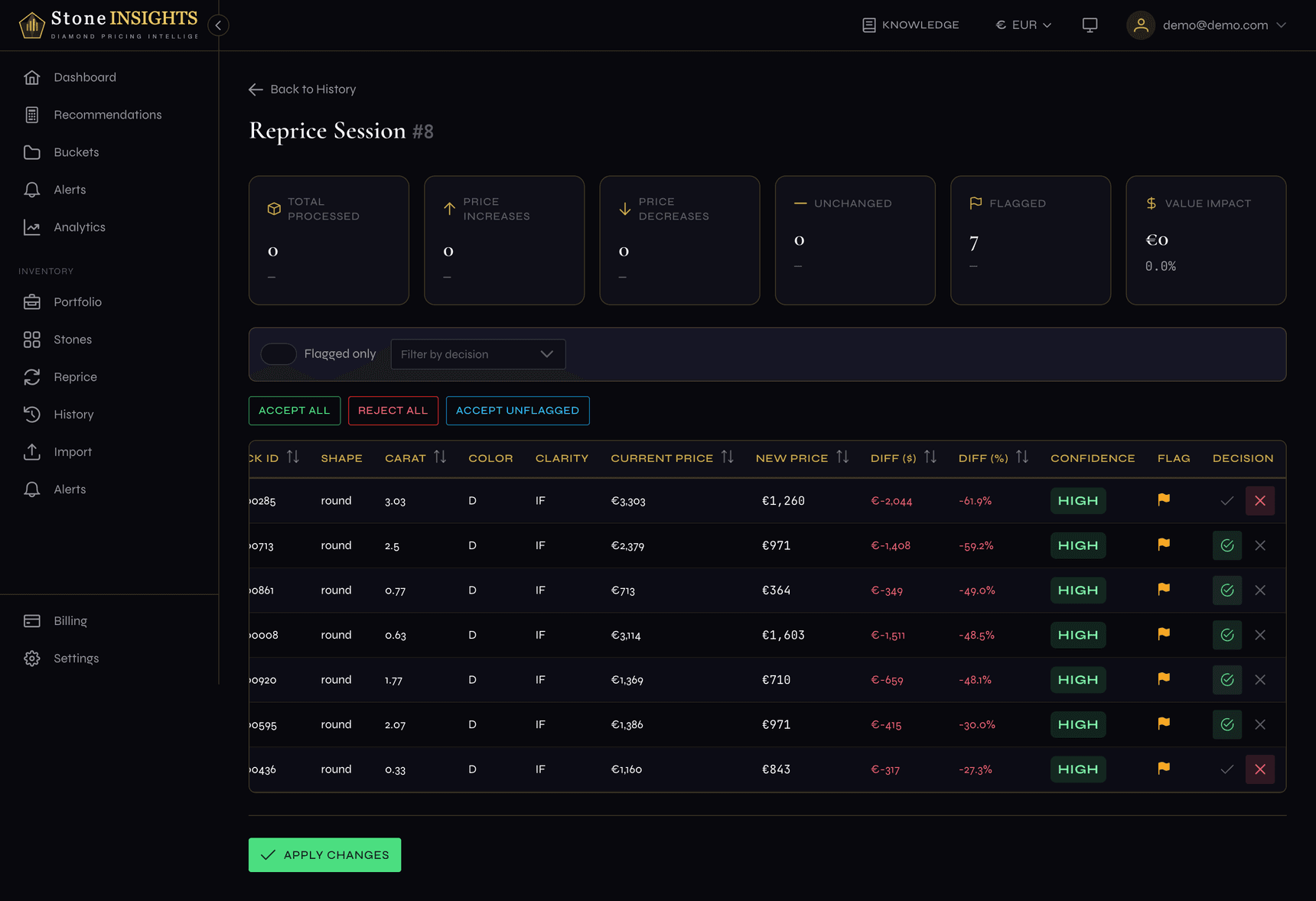Toggle the Flagged only switch

pyautogui.click(x=279, y=354)
